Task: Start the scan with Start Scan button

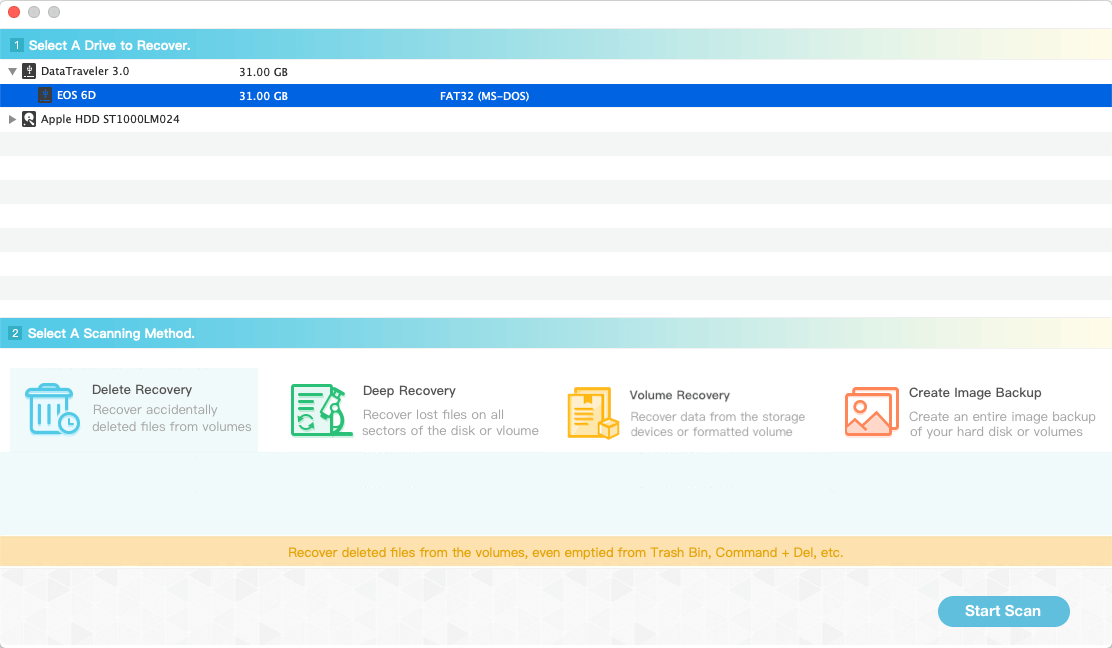Action: click(1003, 611)
